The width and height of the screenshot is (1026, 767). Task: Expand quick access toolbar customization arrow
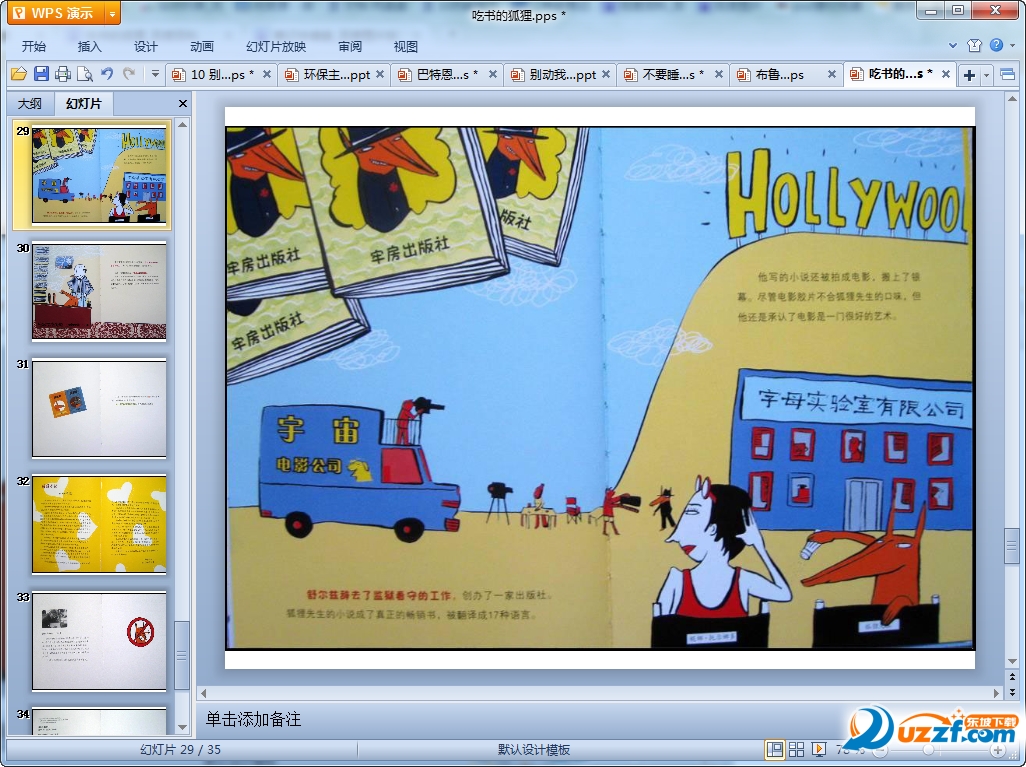pos(155,74)
